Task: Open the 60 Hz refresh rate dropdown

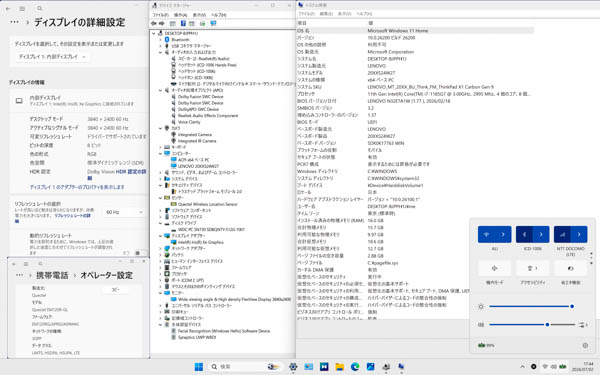Action: 124,212
